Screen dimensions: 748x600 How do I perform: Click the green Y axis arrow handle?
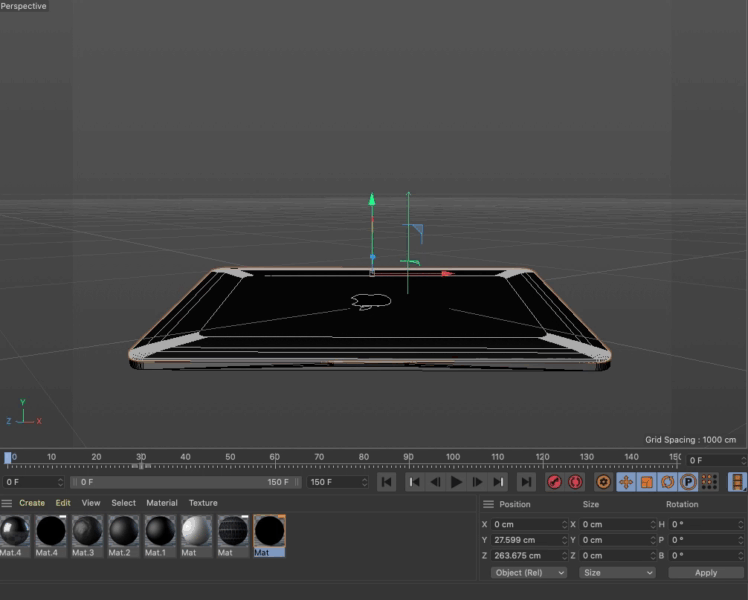click(x=372, y=199)
